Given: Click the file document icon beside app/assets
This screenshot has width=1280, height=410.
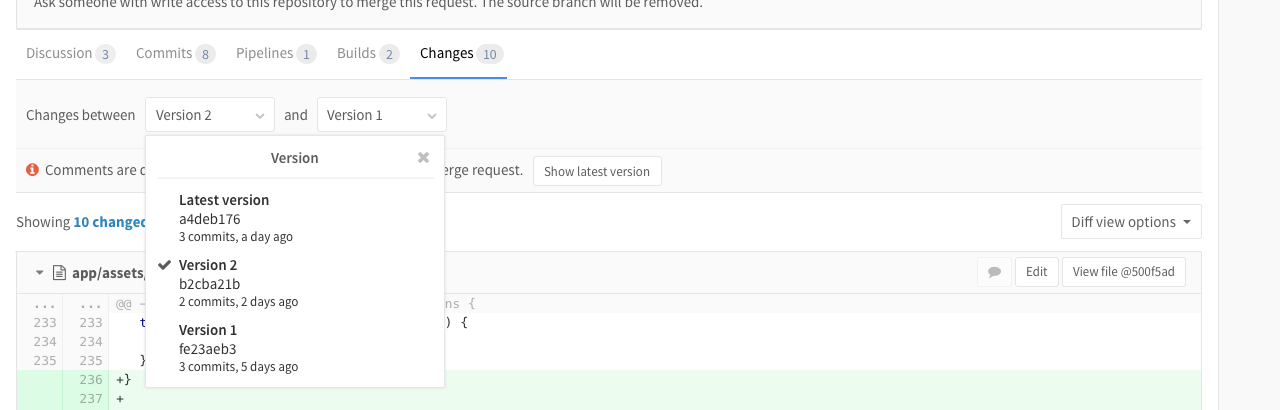Looking at the screenshot, I should (59, 272).
